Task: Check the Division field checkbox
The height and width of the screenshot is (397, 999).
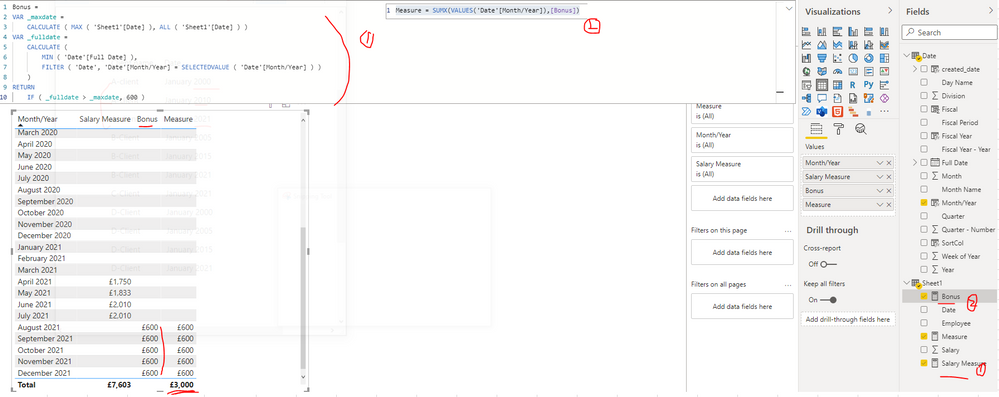Action: [924, 96]
